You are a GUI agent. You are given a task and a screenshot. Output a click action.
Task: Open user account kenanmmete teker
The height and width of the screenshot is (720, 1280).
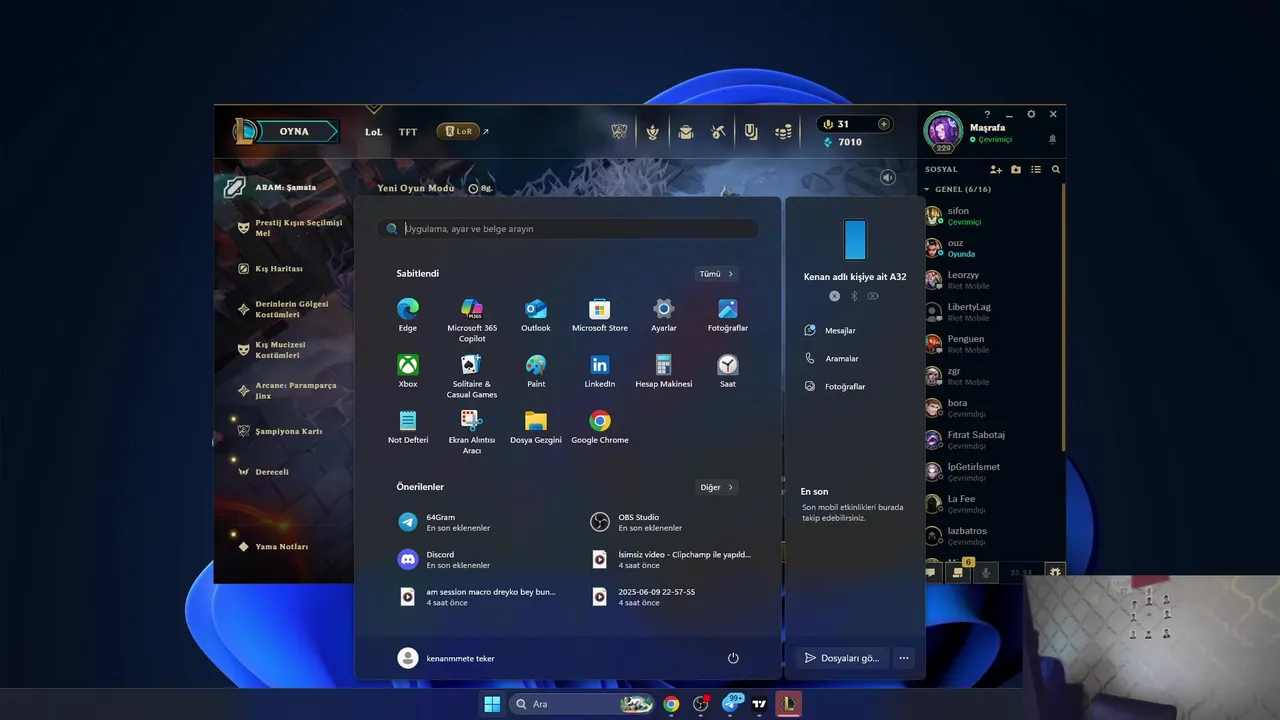pyautogui.click(x=446, y=658)
